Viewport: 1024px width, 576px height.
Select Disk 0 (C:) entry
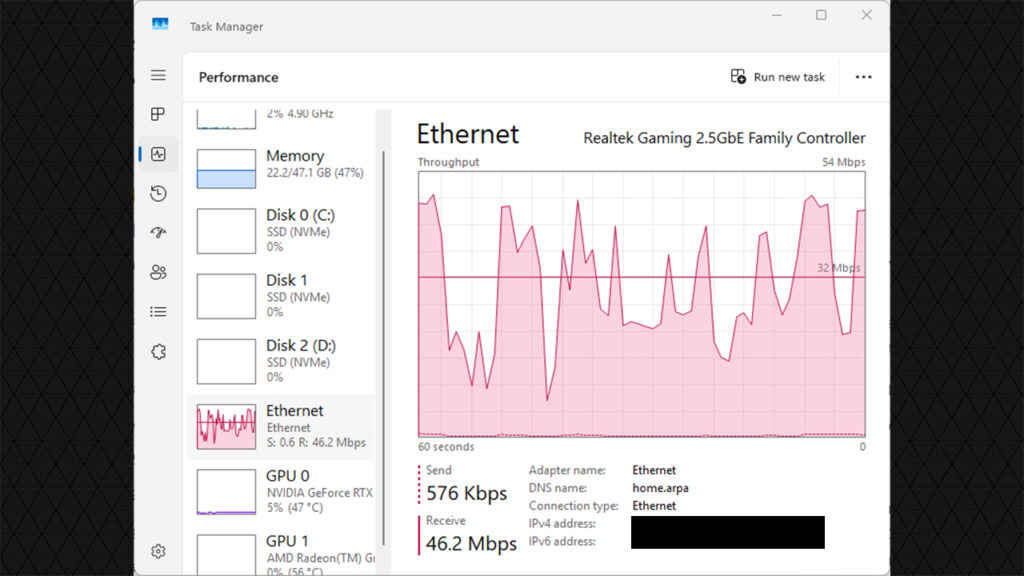280,230
